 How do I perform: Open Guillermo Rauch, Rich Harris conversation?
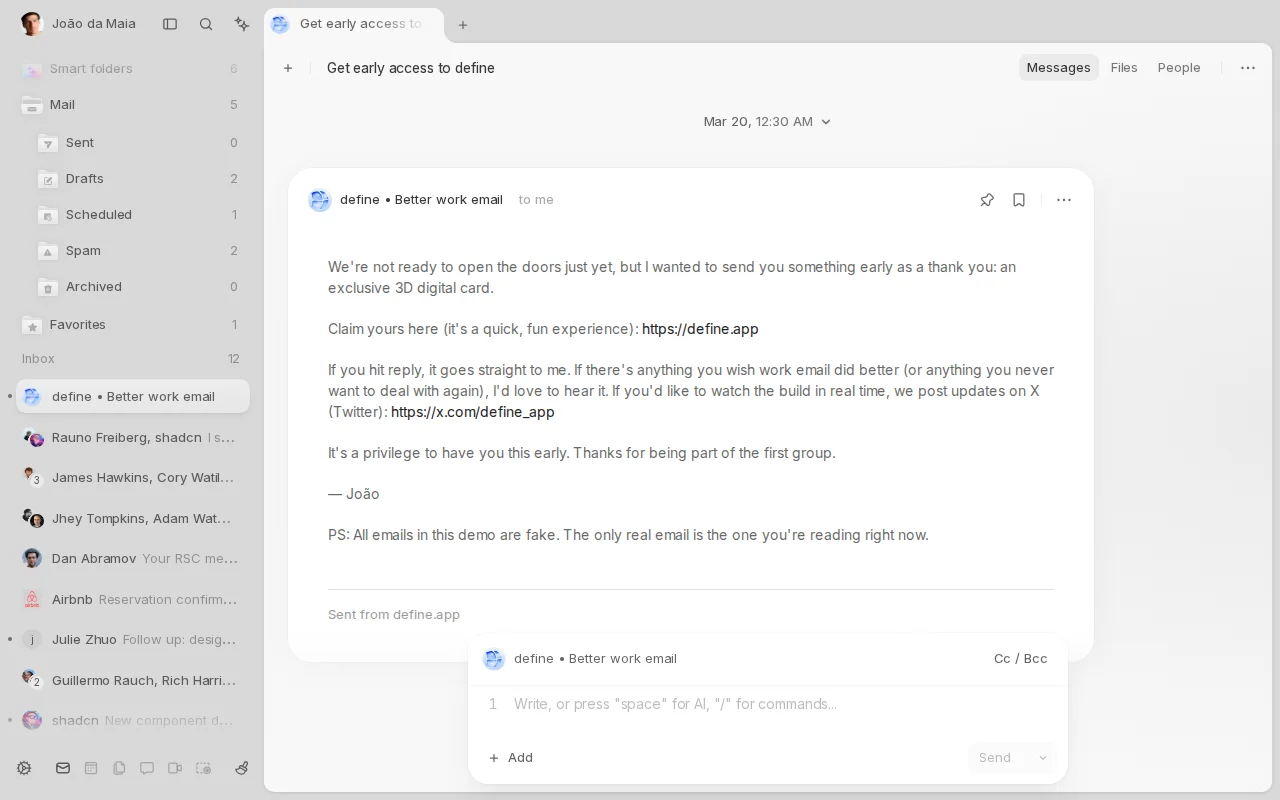coord(133,681)
